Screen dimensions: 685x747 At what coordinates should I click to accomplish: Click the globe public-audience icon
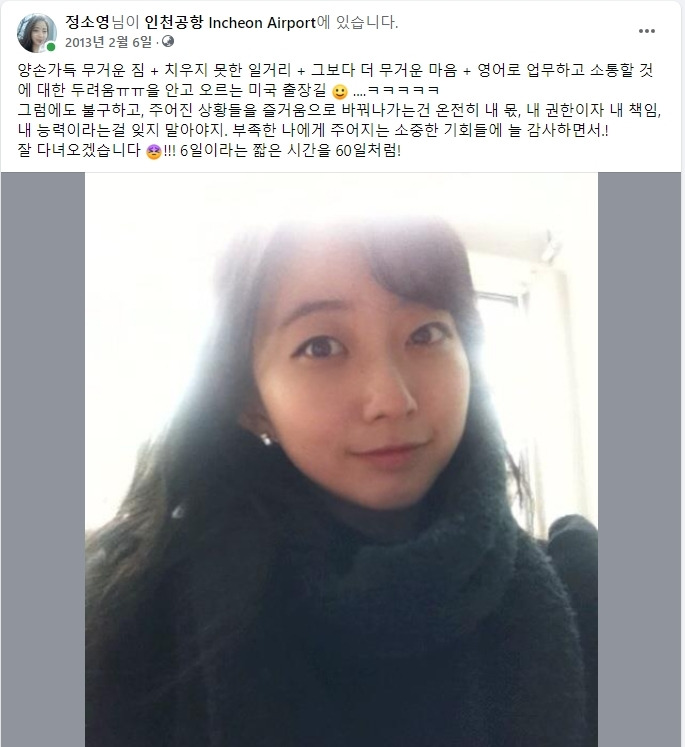168,42
